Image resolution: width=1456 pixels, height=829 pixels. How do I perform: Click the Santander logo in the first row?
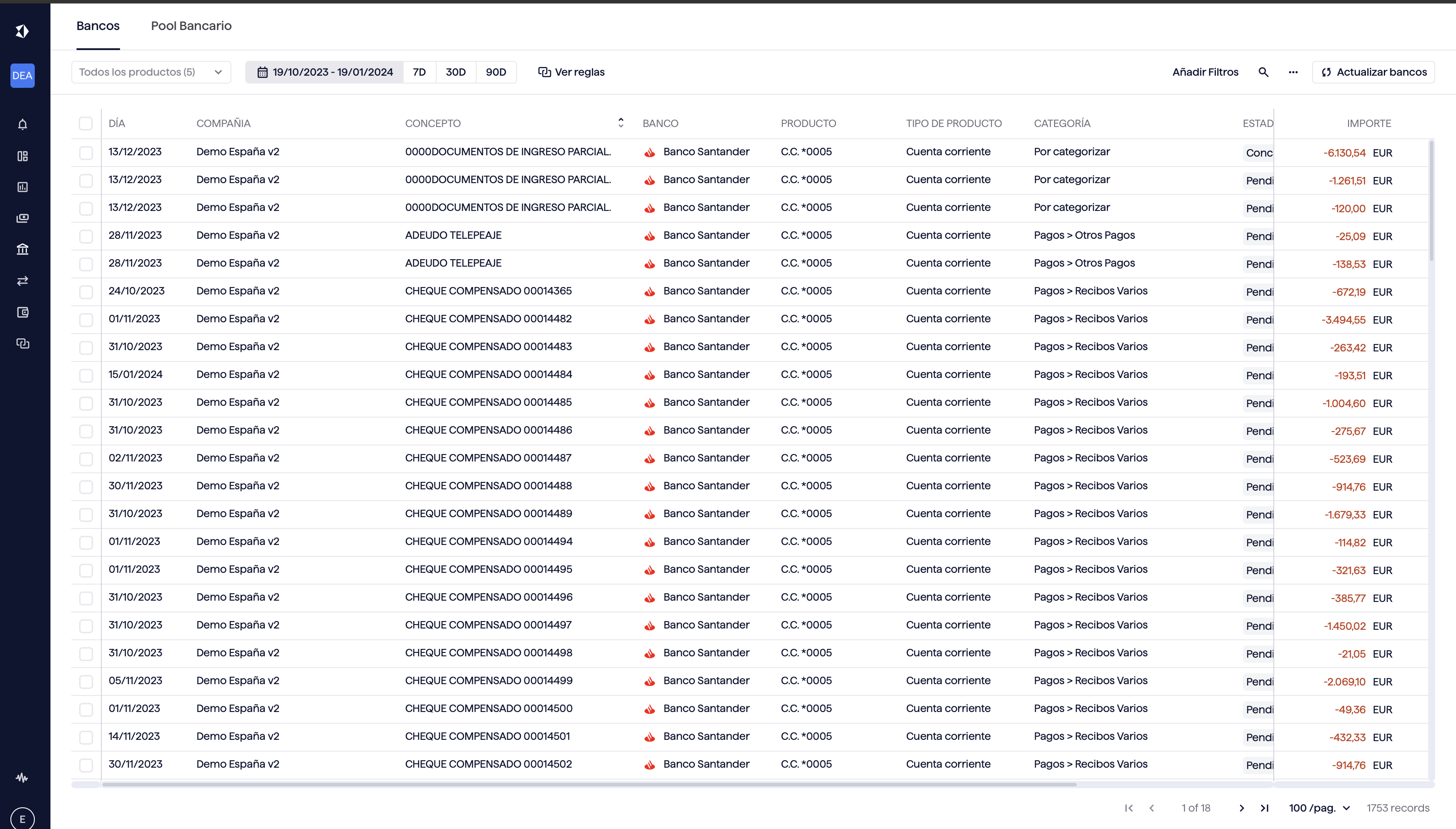coord(649,153)
